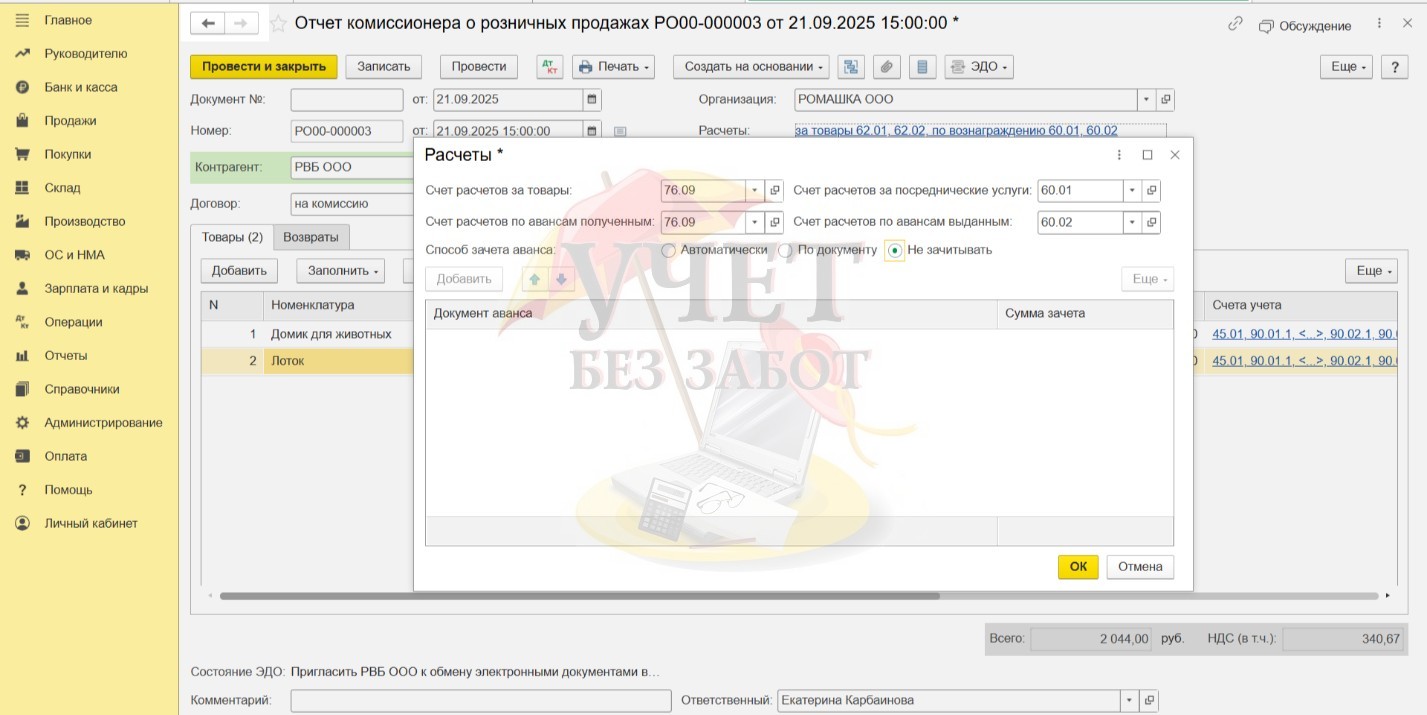Open the Печать dropdown menu
The width and height of the screenshot is (1427, 715).
(613, 67)
